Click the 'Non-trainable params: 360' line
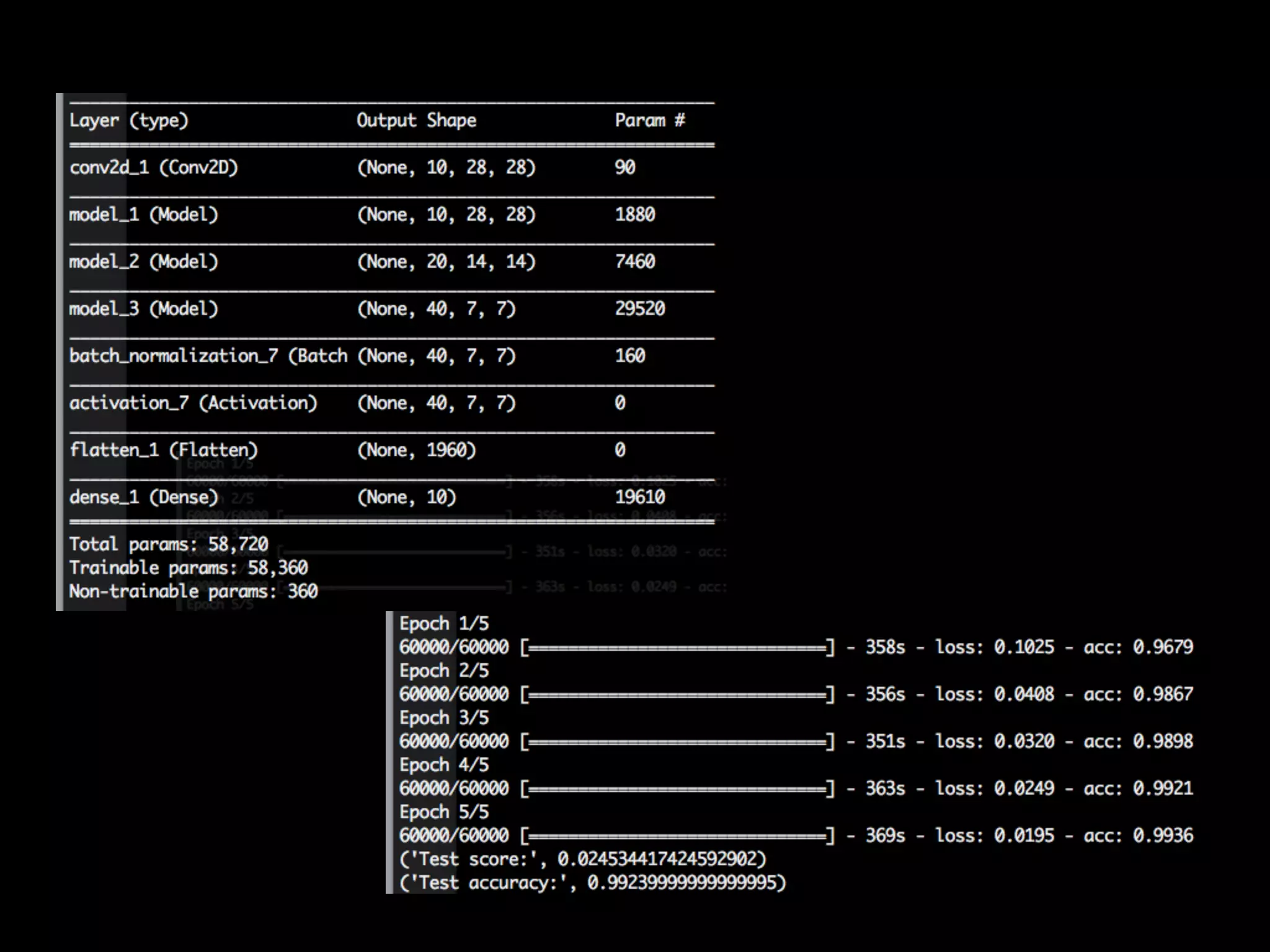This screenshot has height=952, width=1270. 193,591
